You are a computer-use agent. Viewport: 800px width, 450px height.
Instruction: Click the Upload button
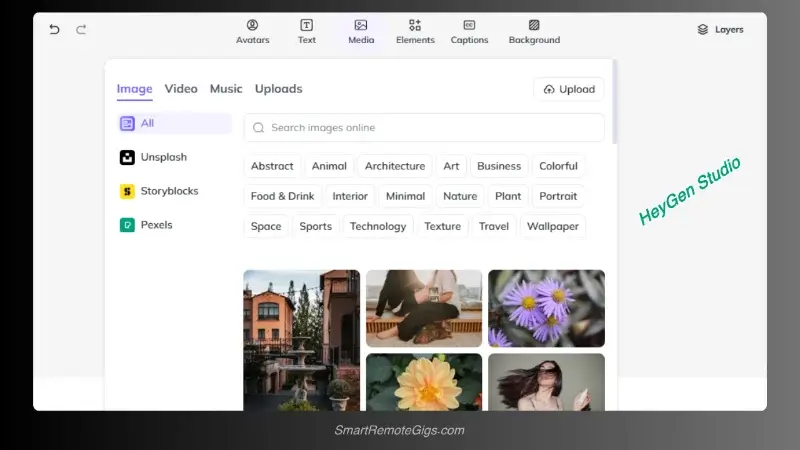[569, 89]
